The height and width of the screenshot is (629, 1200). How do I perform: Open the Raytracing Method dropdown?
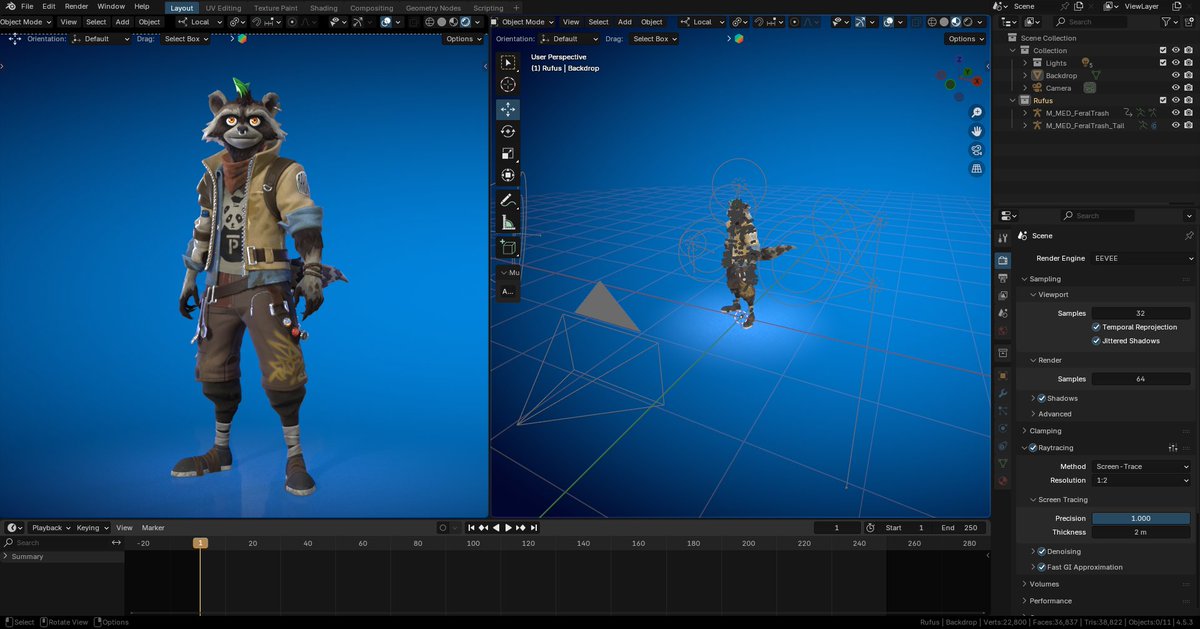1141,466
